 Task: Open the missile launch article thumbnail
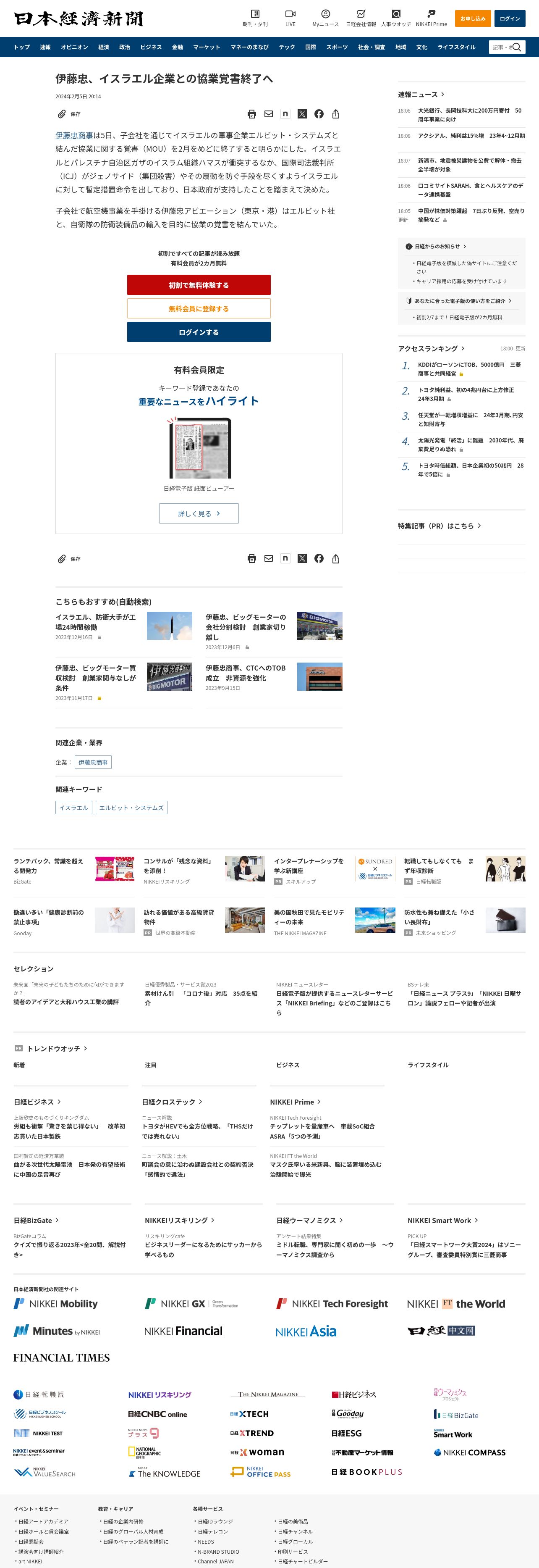[170, 626]
